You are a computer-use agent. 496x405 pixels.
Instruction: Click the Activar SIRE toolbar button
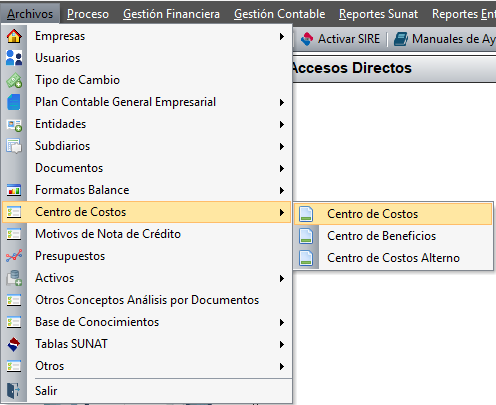(x=340, y=39)
